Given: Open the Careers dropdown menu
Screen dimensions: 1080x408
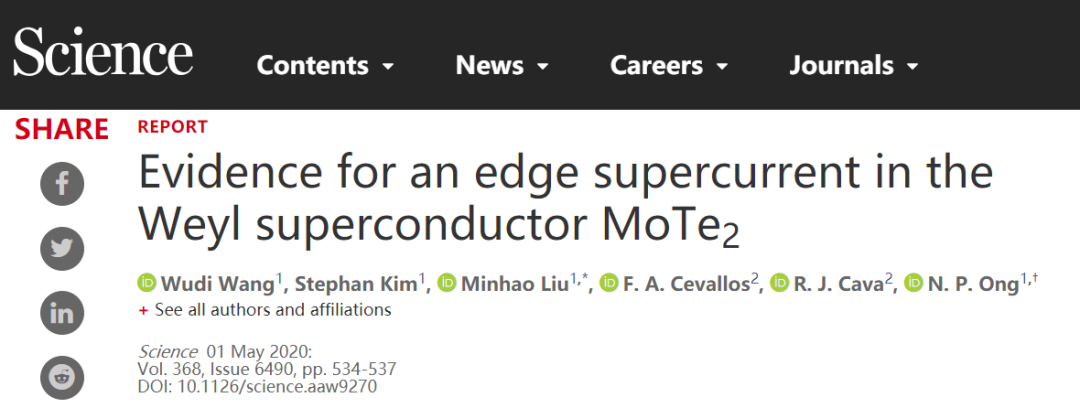Looking at the screenshot, I should tap(669, 65).
